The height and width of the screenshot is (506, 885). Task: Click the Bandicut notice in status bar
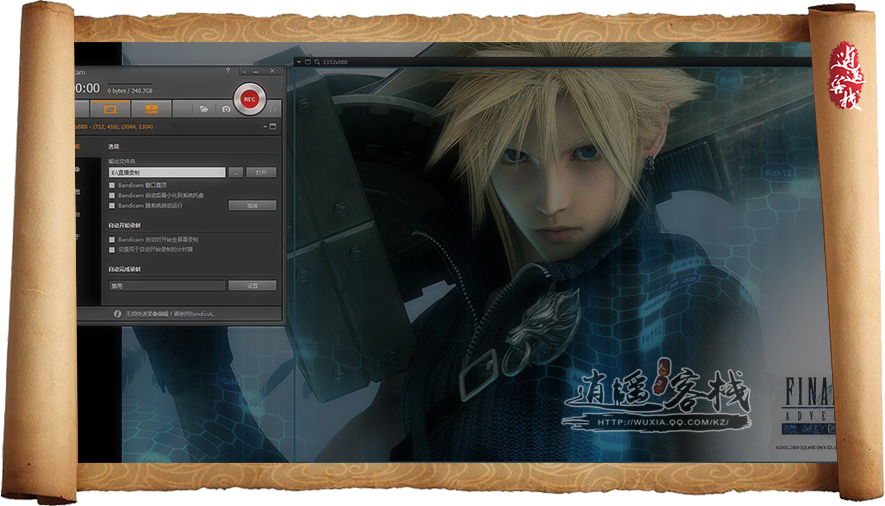point(169,314)
